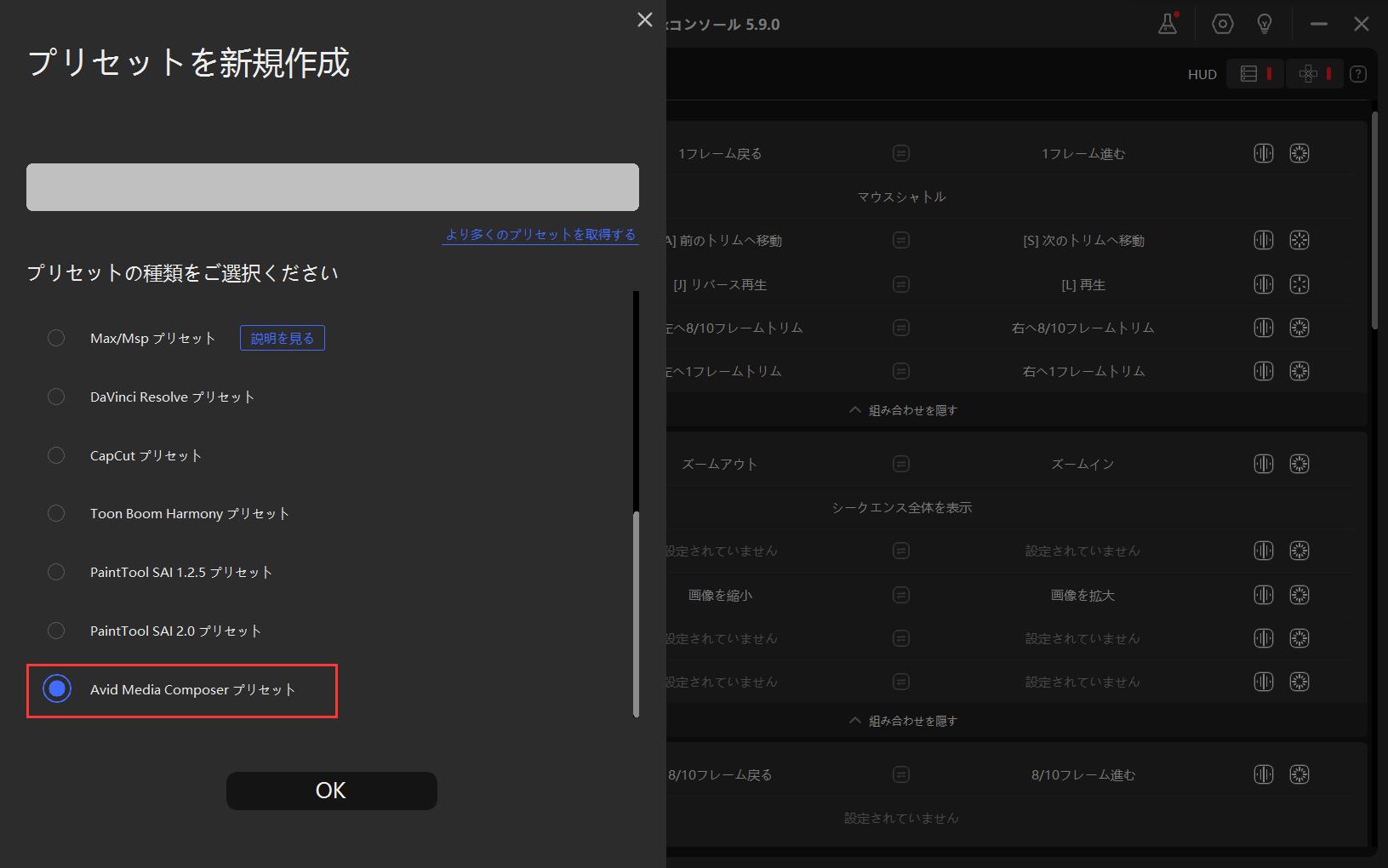Click the 1フレーム進む assignment
Viewport: 1388px width, 868px height.
point(1082,153)
